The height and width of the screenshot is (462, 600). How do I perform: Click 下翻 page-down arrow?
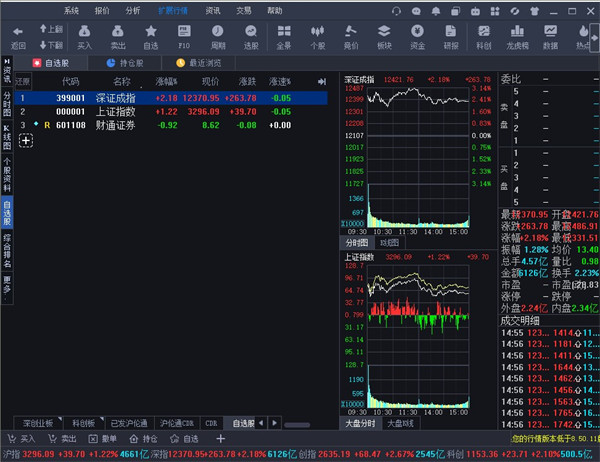pyautogui.click(x=51, y=45)
